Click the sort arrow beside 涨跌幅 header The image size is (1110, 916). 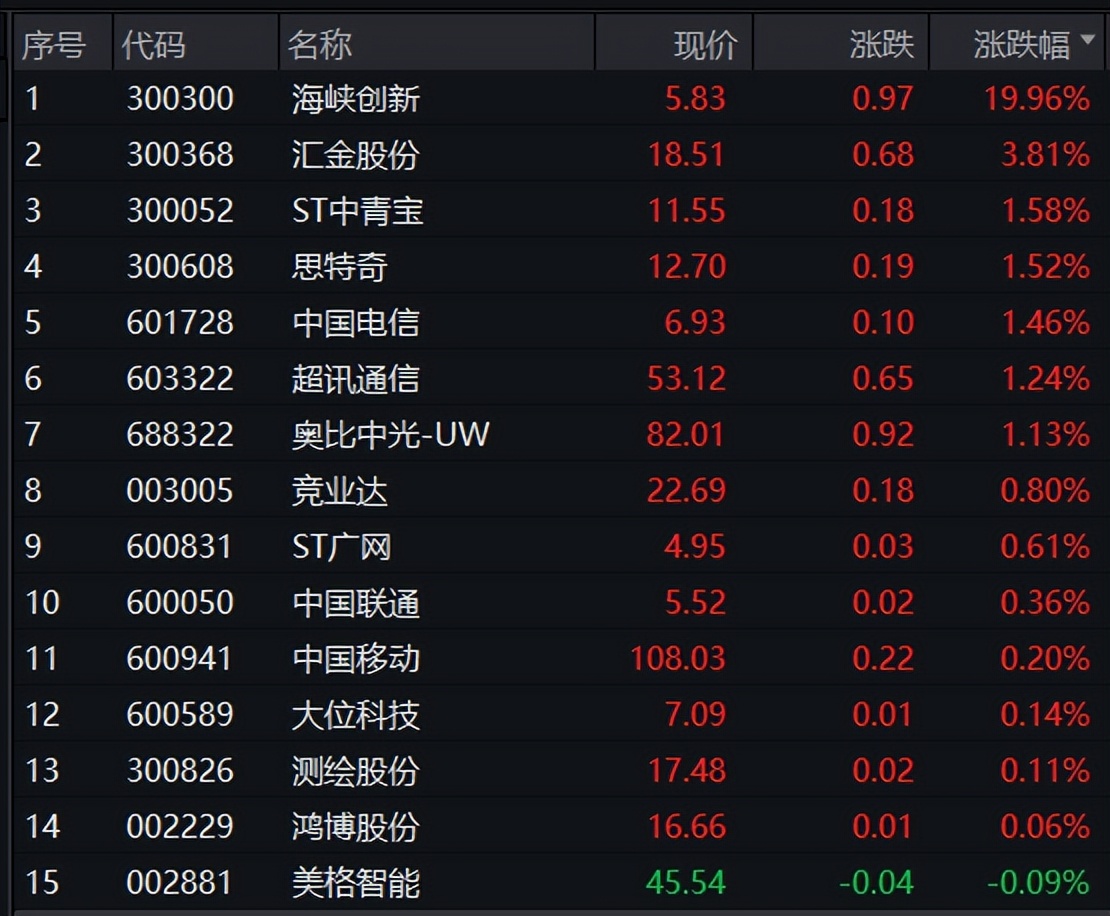point(1088,39)
